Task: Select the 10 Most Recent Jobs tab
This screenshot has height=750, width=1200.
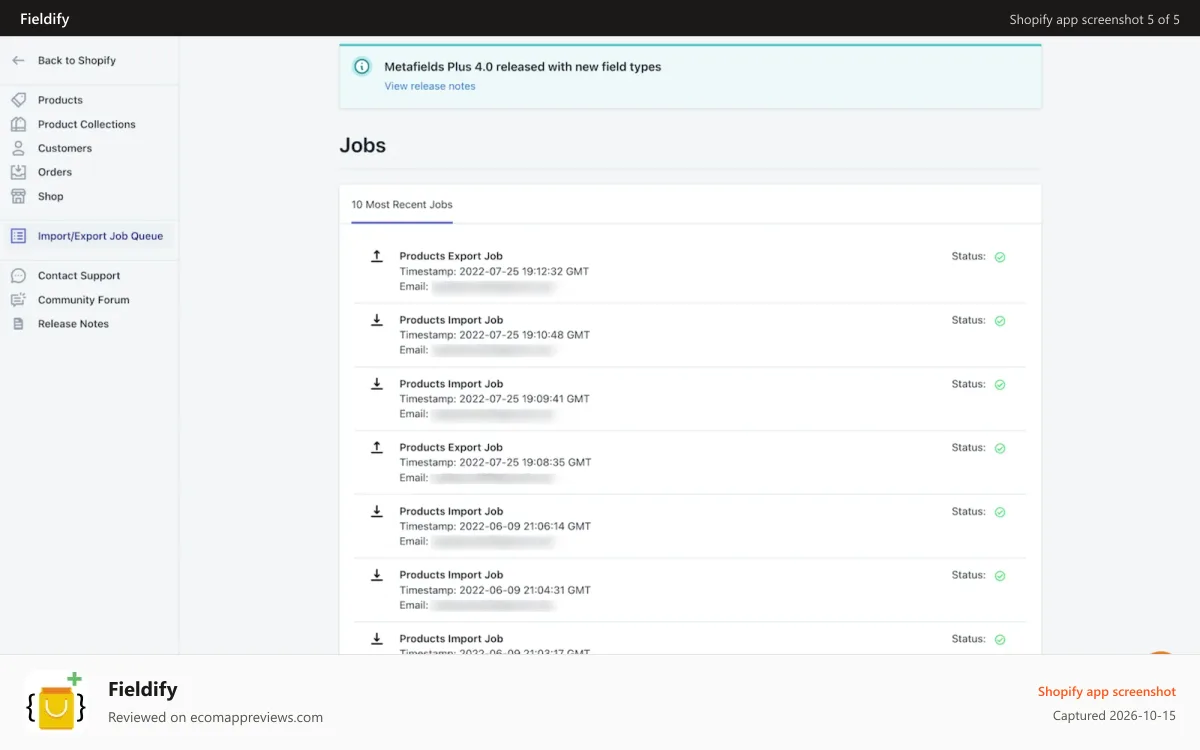Action: coord(402,205)
